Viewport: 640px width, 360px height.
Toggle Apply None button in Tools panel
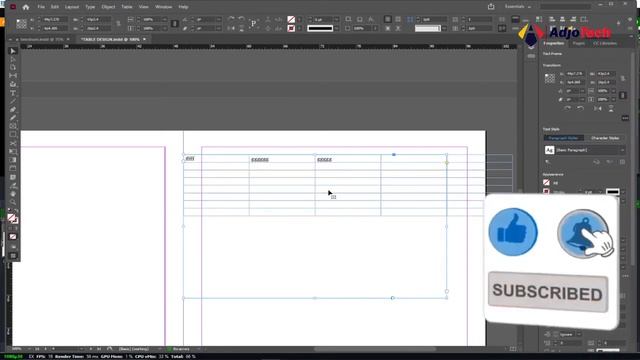pyautogui.click(x=13, y=237)
